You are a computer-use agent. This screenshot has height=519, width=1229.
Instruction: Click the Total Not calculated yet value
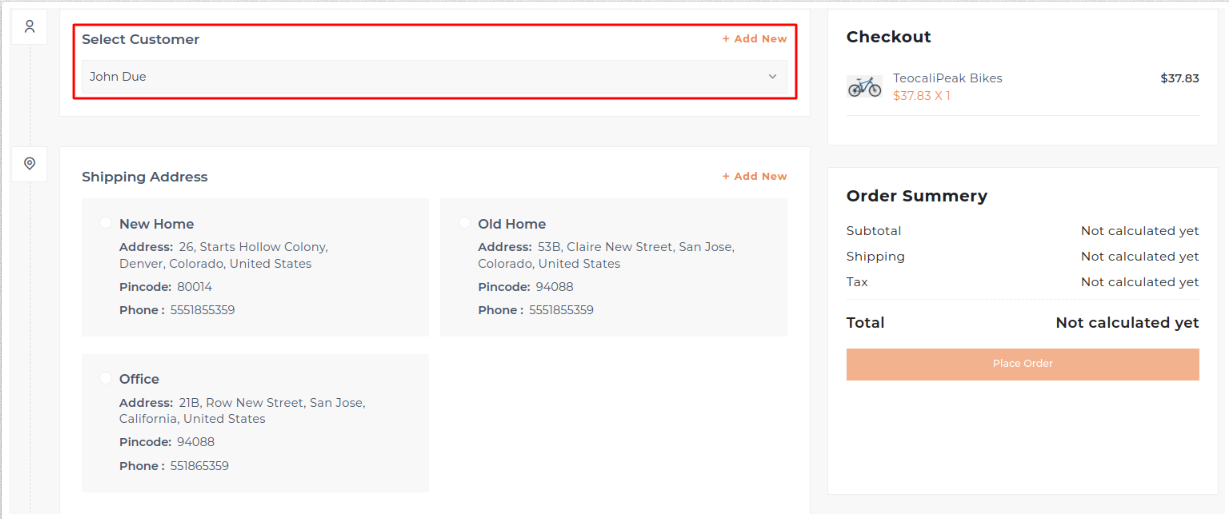pyautogui.click(x=1126, y=323)
